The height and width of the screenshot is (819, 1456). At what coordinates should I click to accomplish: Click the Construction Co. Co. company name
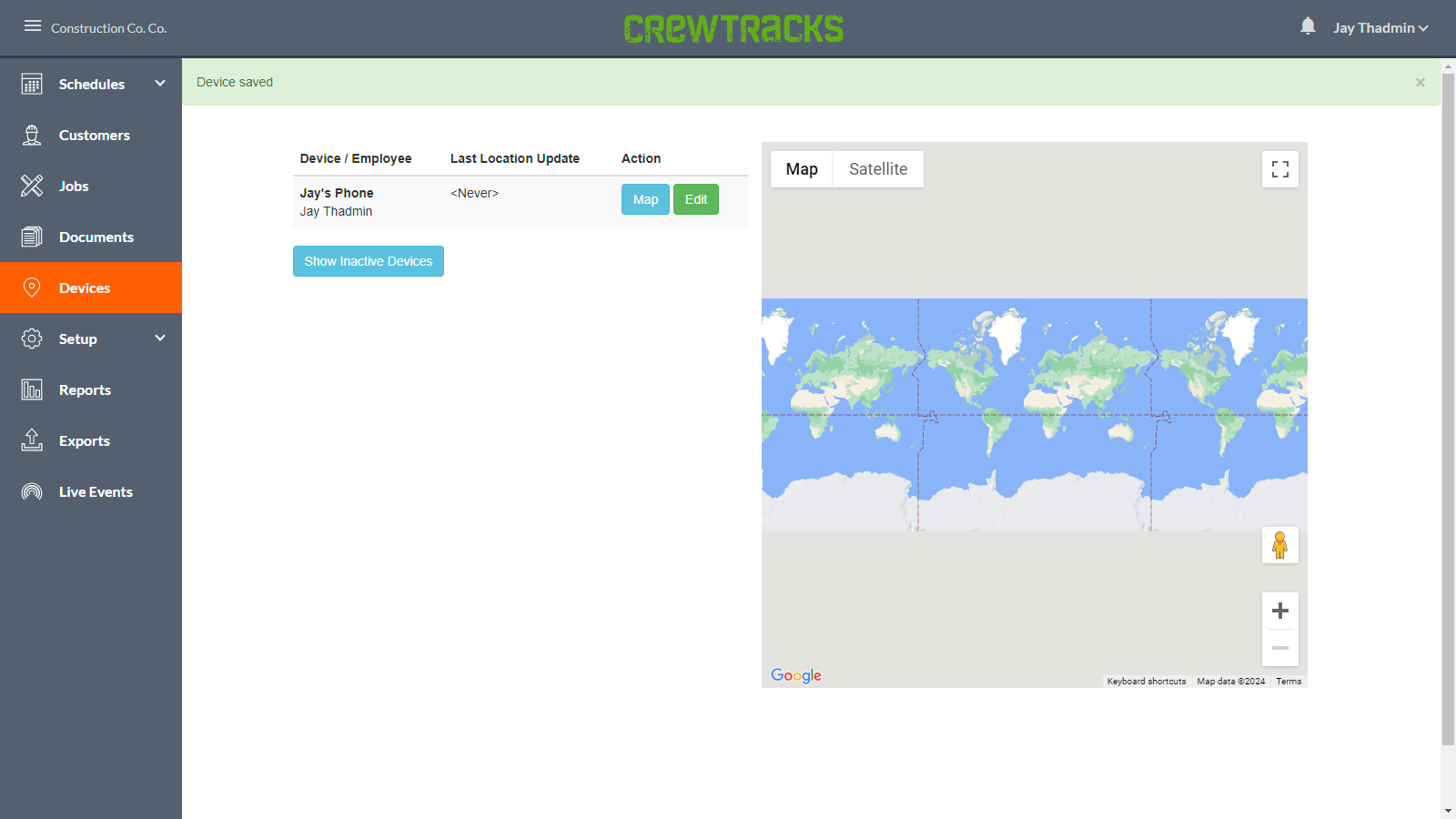(x=109, y=28)
